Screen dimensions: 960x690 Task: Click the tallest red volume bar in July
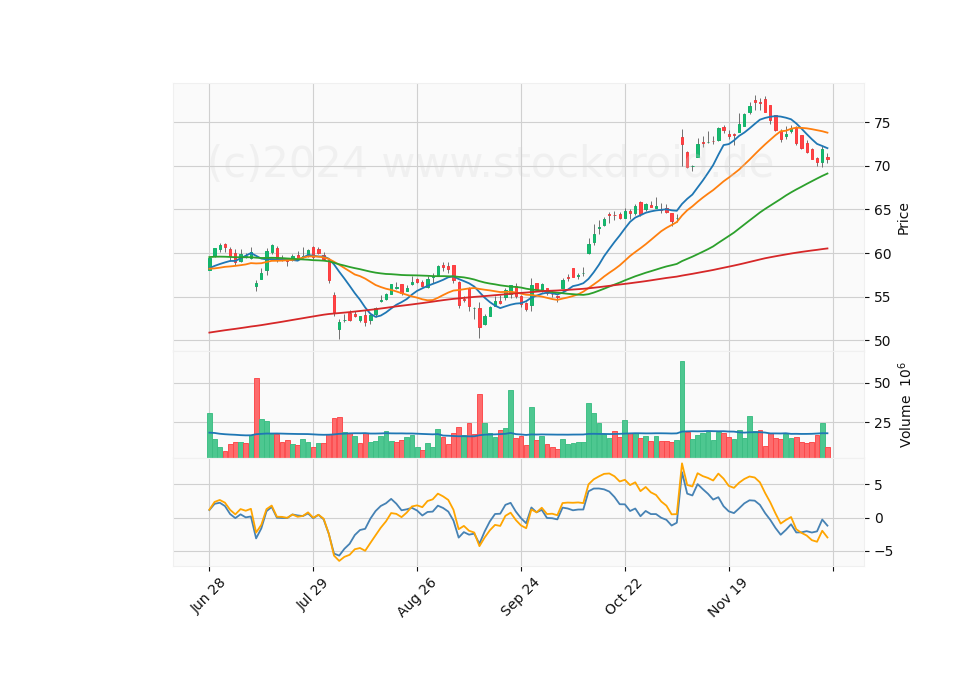click(257, 418)
